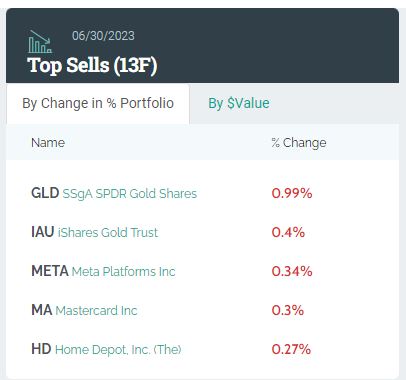
Task: Click Home Depot, Inc. (The) name
Action: (x=118, y=350)
